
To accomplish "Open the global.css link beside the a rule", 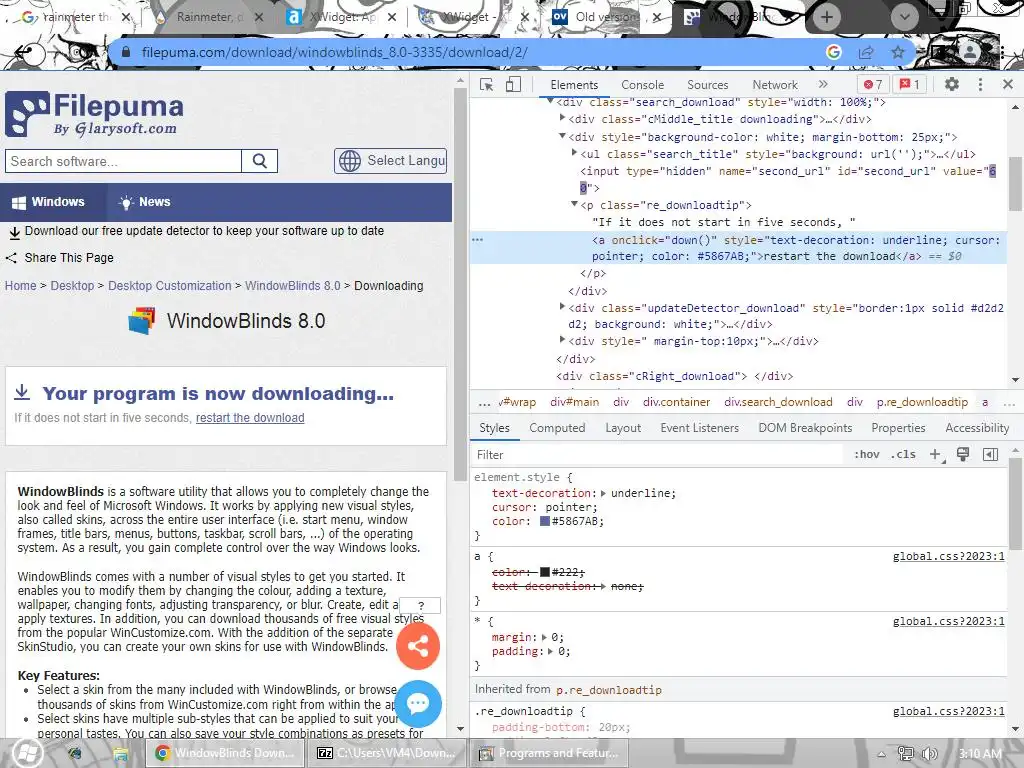I will click(948, 556).
